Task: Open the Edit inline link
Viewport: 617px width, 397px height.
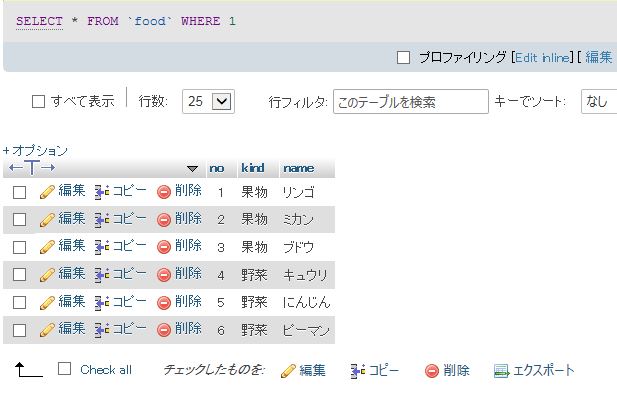Action: (542, 57)
